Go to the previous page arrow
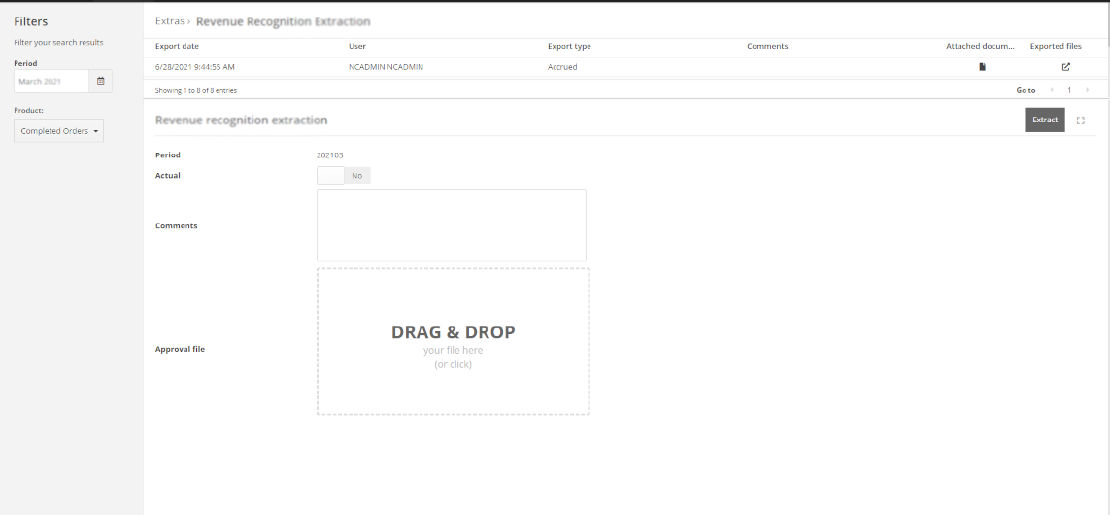1110x515 pixels. 1051,90
